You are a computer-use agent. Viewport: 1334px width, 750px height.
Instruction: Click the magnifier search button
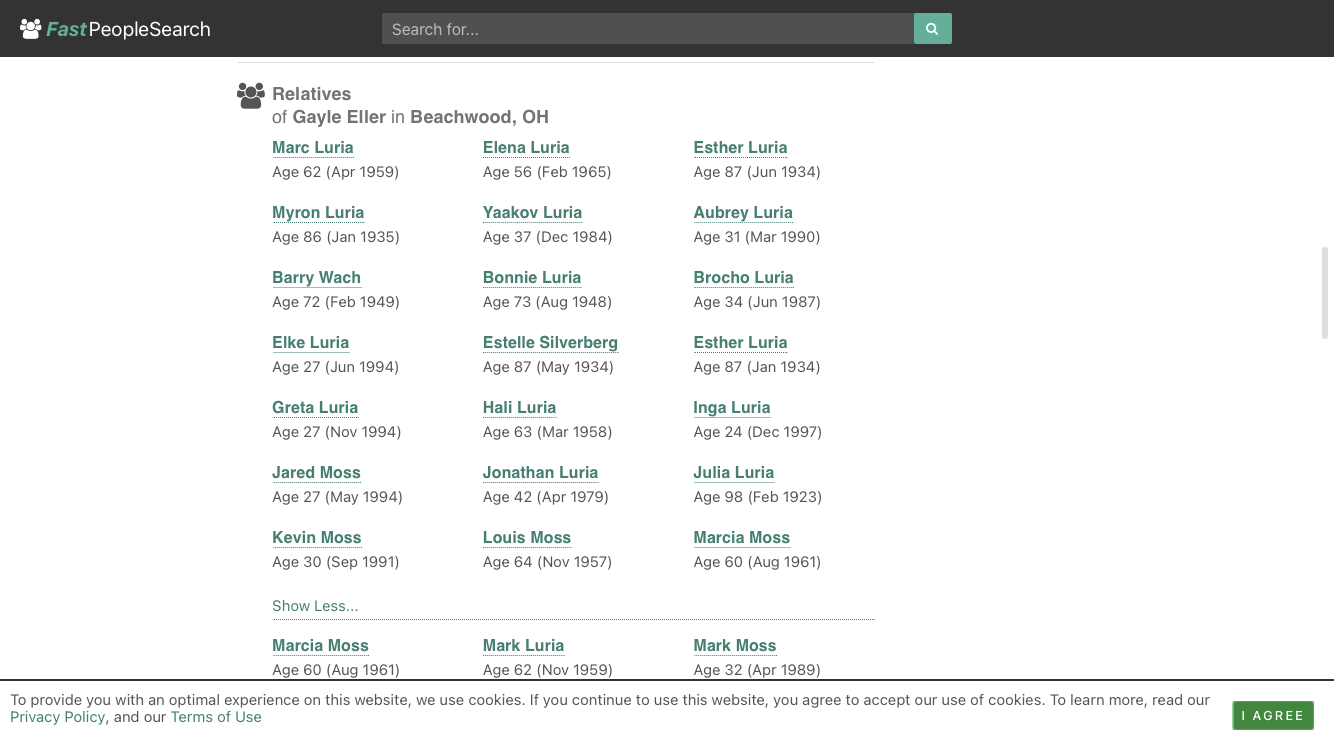pos(932,29)
